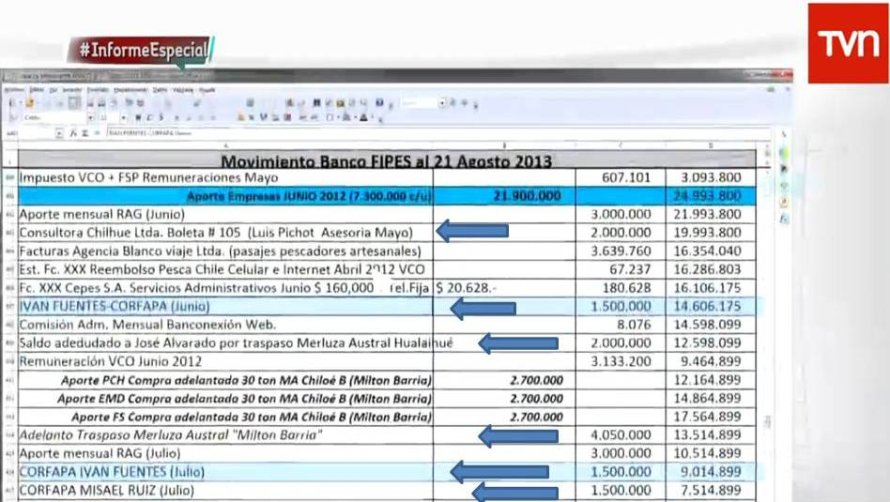Click the New document icon in the toolbar
Screen dimensions: 890x502
tap(12, 103)
